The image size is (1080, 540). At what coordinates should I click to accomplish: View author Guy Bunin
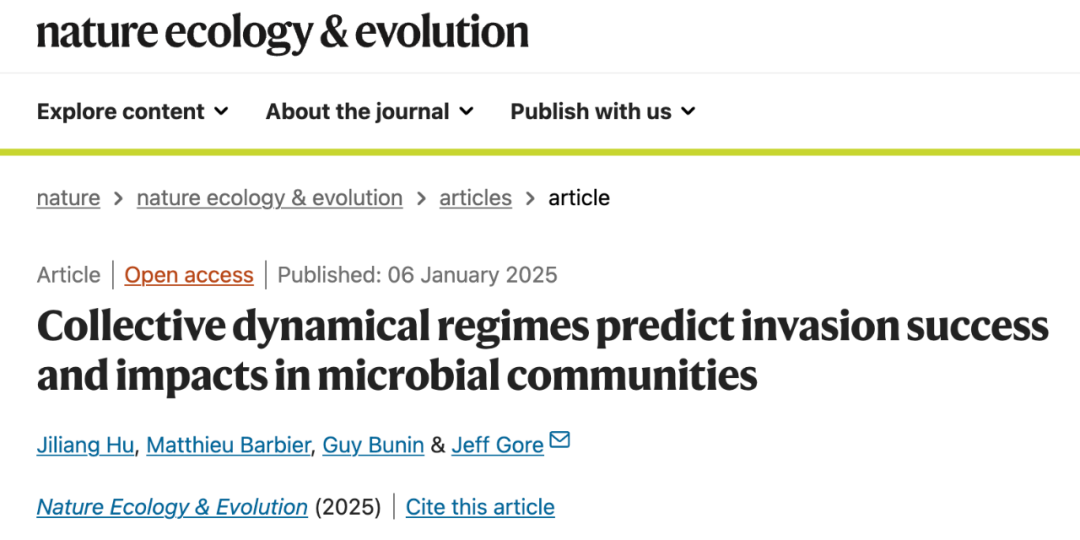(x=373, y=445)
